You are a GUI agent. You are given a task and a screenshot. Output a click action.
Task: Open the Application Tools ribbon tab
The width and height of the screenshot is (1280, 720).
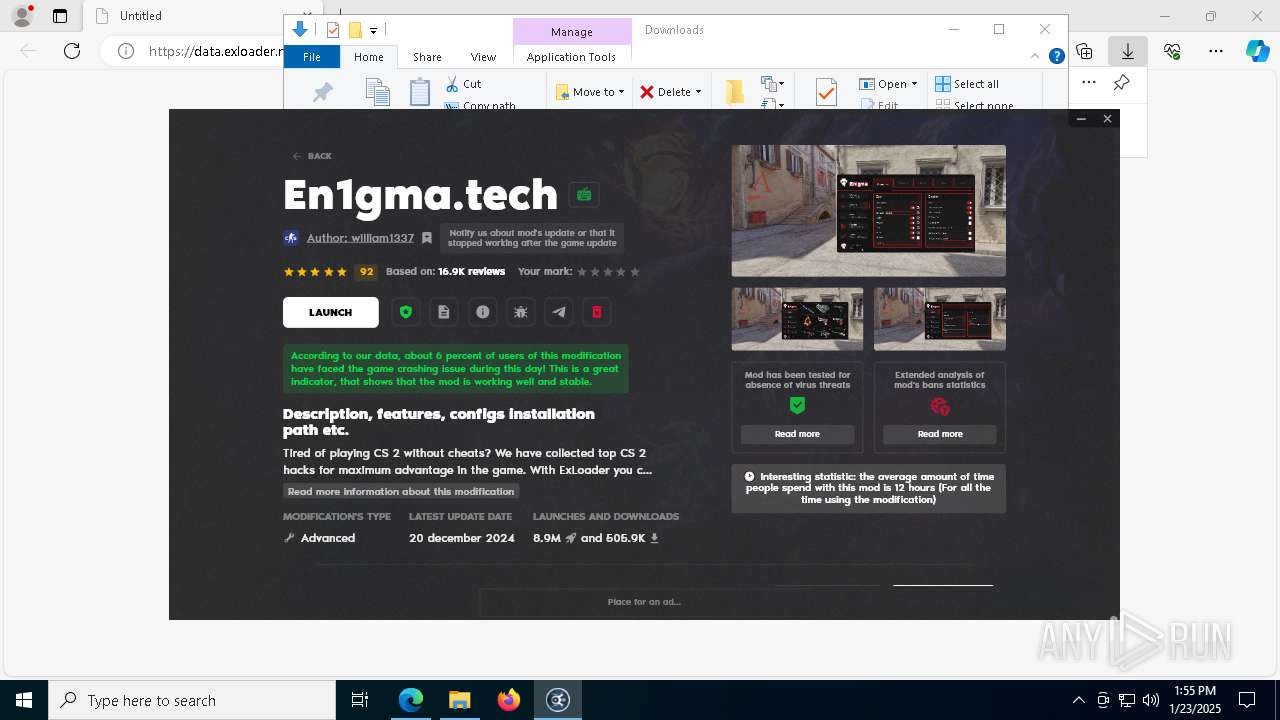tap(571, 57)
